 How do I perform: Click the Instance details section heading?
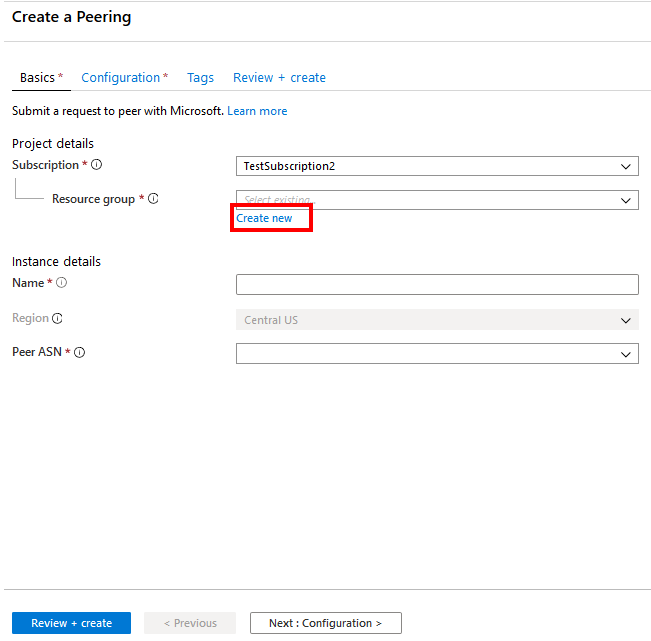[56, 262]
